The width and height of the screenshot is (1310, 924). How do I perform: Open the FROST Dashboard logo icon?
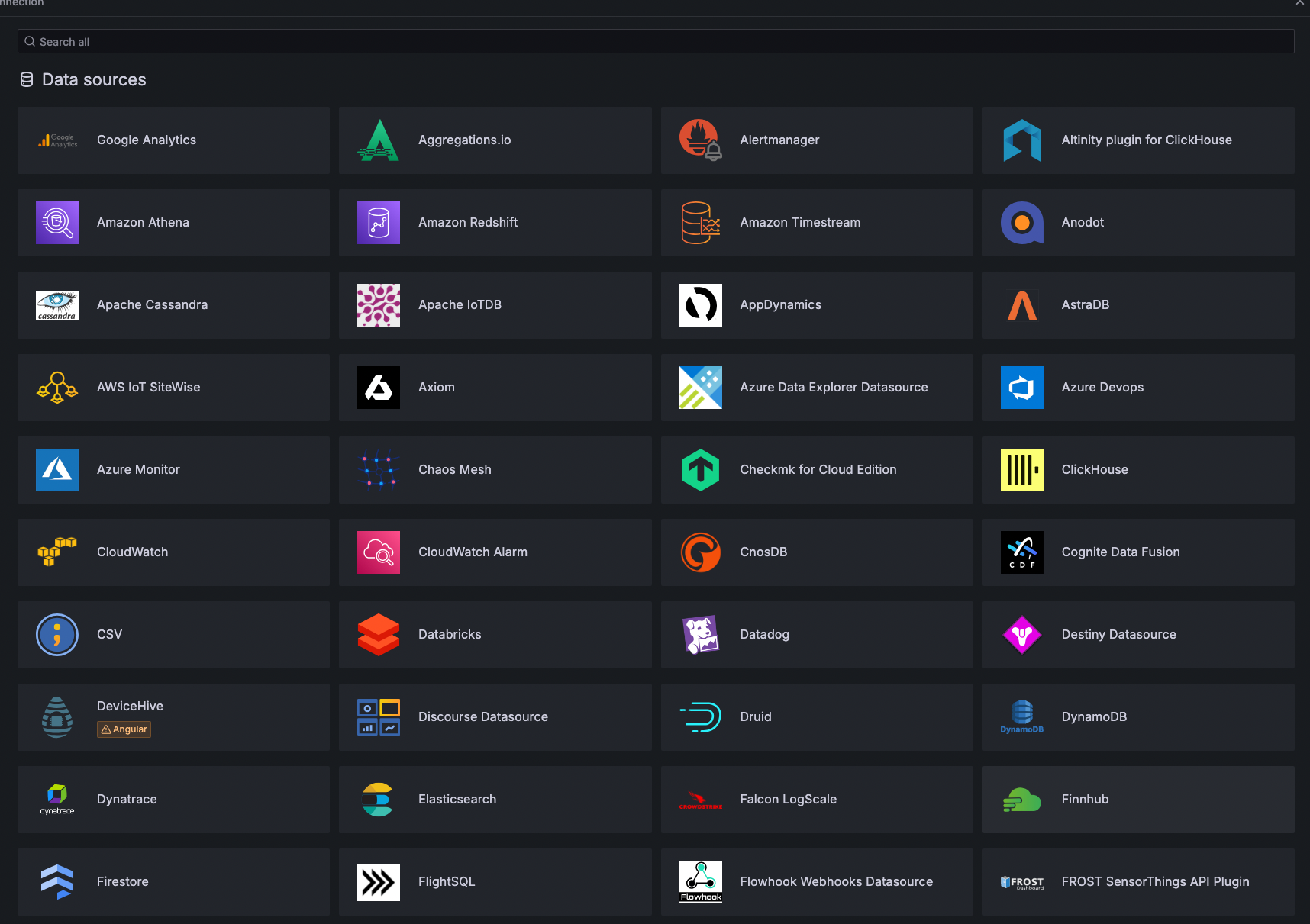[1022, 882]
